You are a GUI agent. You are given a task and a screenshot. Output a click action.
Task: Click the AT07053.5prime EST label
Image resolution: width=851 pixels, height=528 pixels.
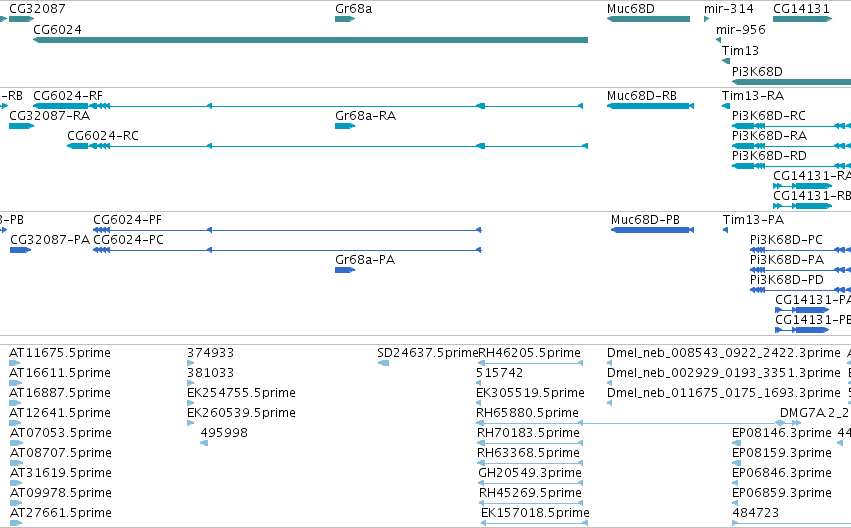[61, 433]
